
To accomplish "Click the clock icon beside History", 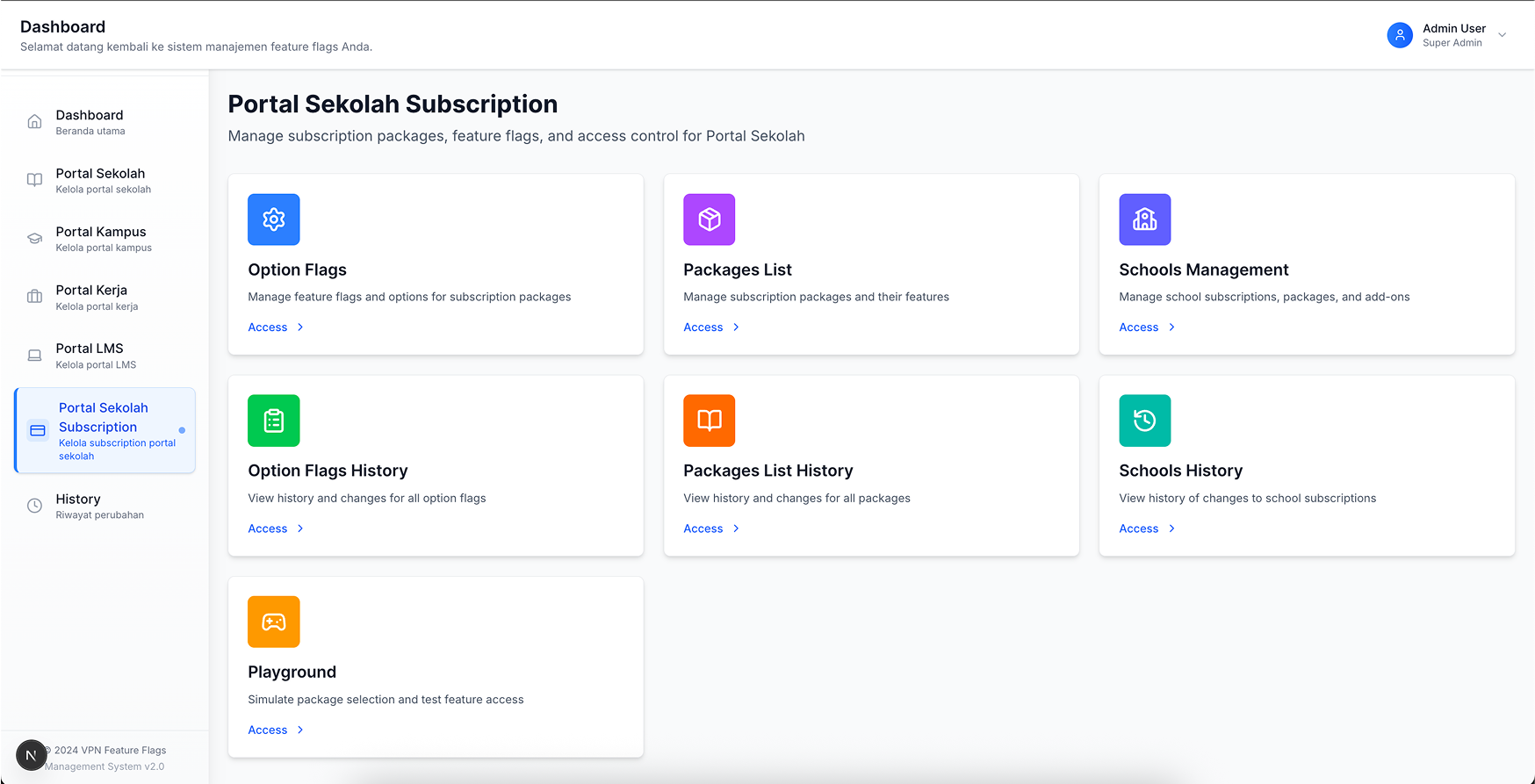I will tap(34, 506).
